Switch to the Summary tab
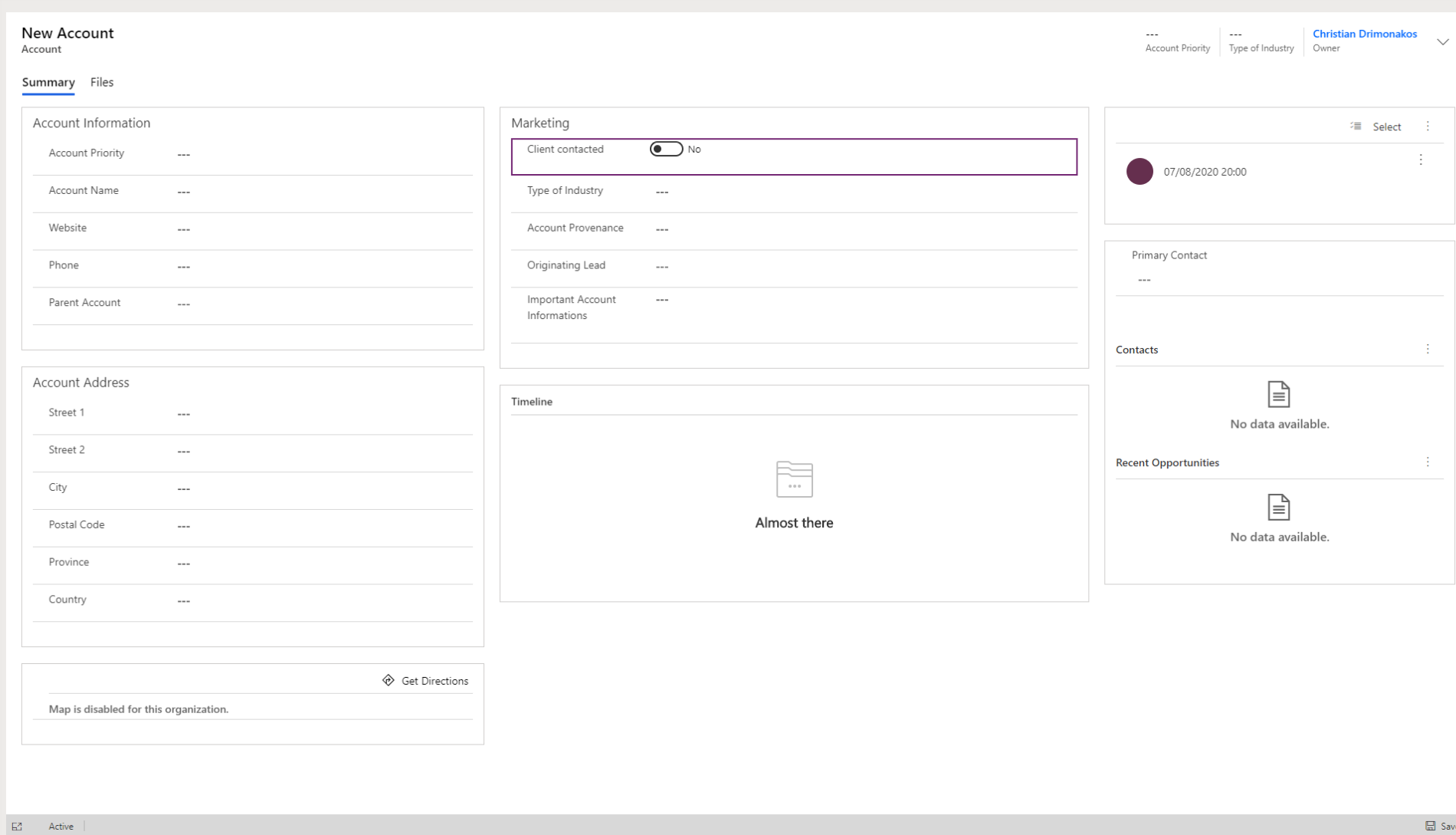Screen dimensions: 1456x835 point(48,82)
